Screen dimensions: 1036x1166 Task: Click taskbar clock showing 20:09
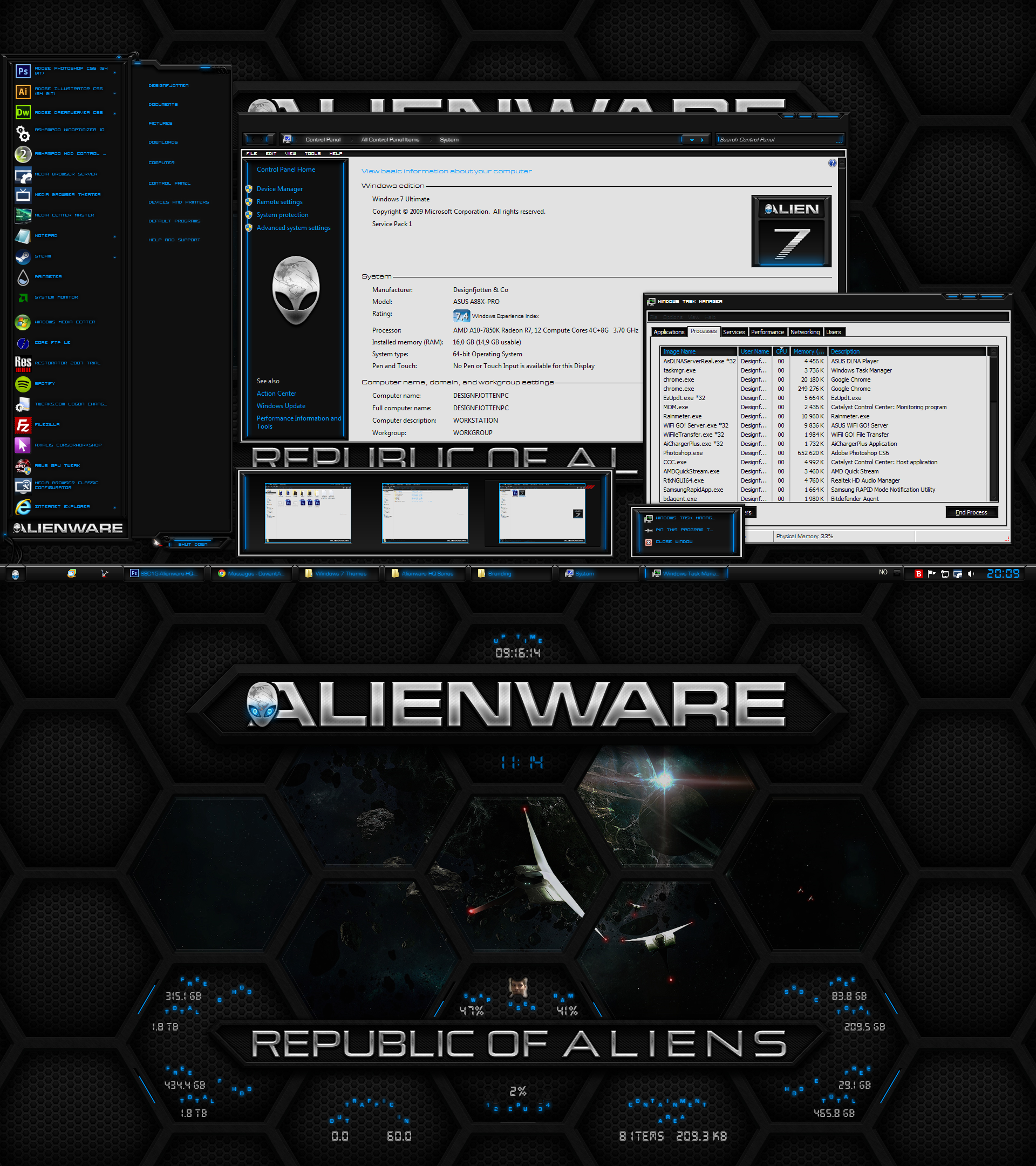pyautogui.click(x=1003, y=573)
